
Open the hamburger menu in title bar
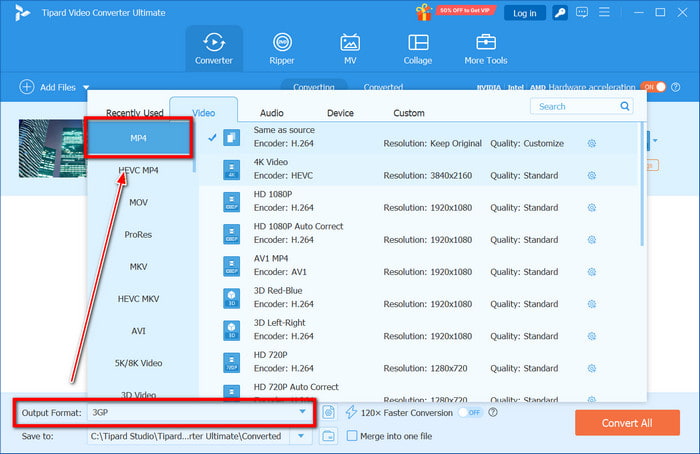coord(603,13)
